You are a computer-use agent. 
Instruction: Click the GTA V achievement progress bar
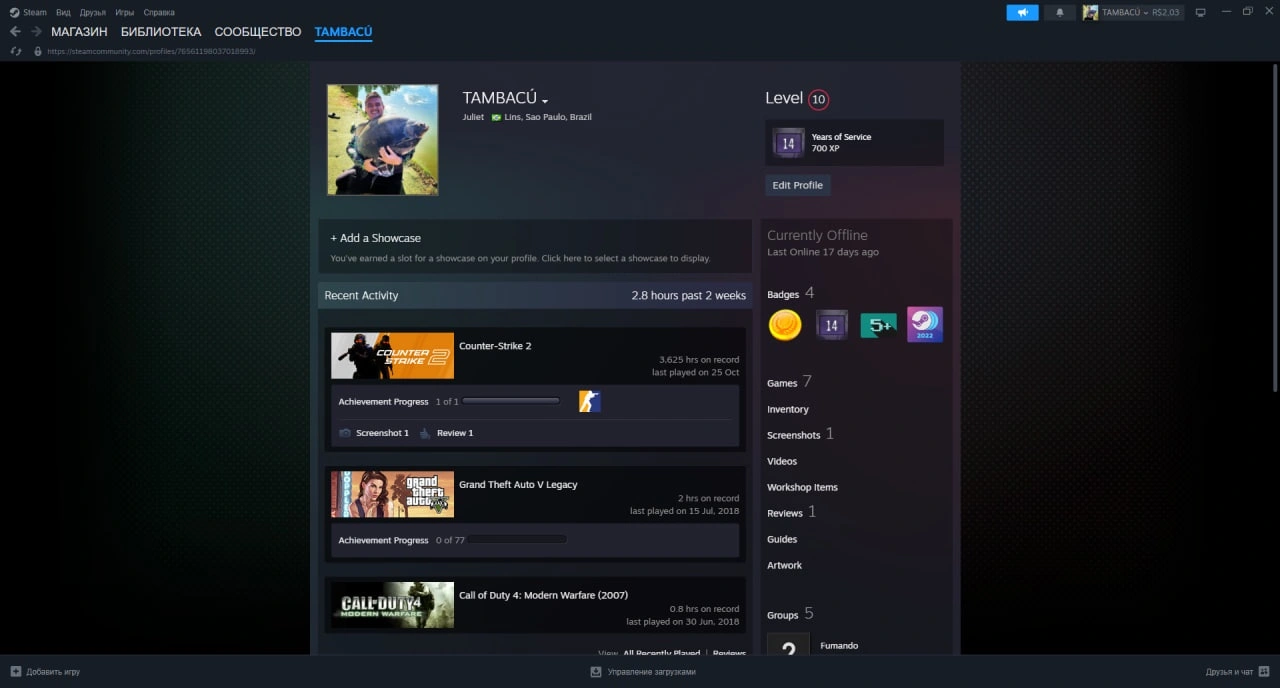(517, 540)
